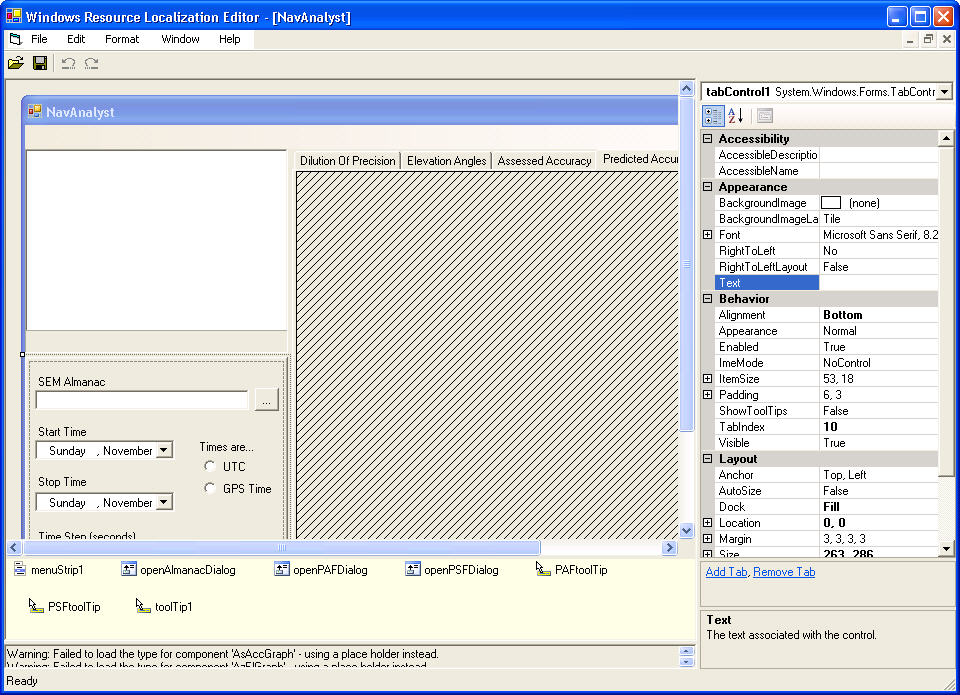Click the application icon in title bar

click(14, 17)
